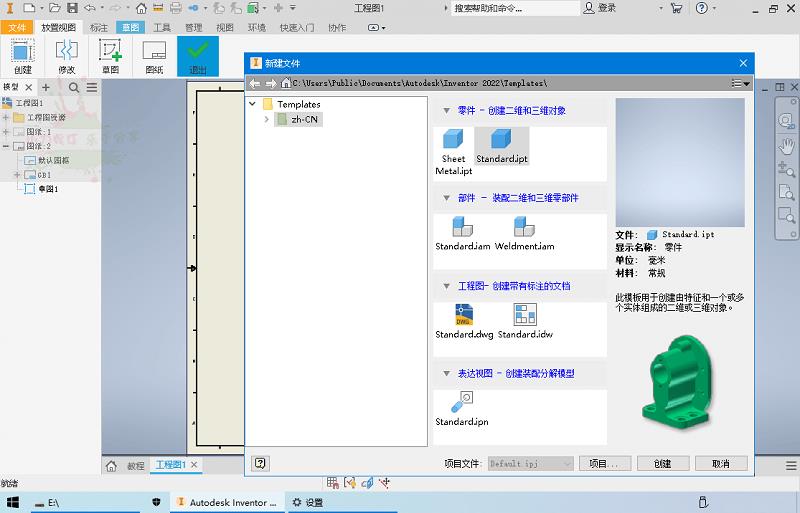Click the 取消 cancel button in the dialog

coord(720,463)
